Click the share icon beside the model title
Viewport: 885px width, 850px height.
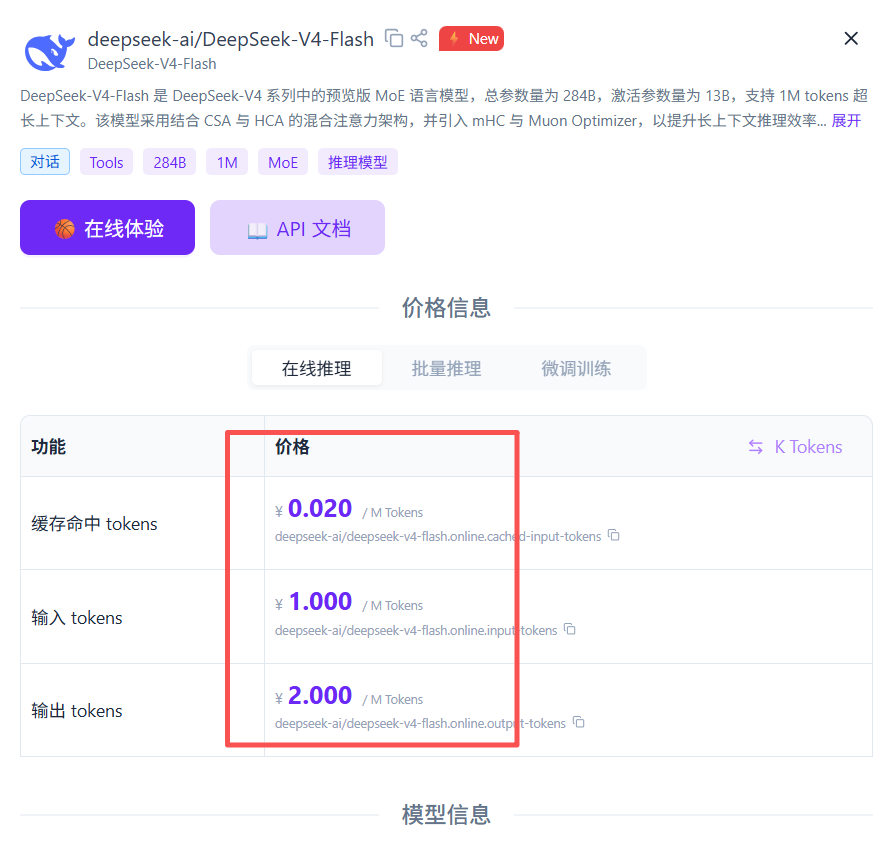coord(419,38)
